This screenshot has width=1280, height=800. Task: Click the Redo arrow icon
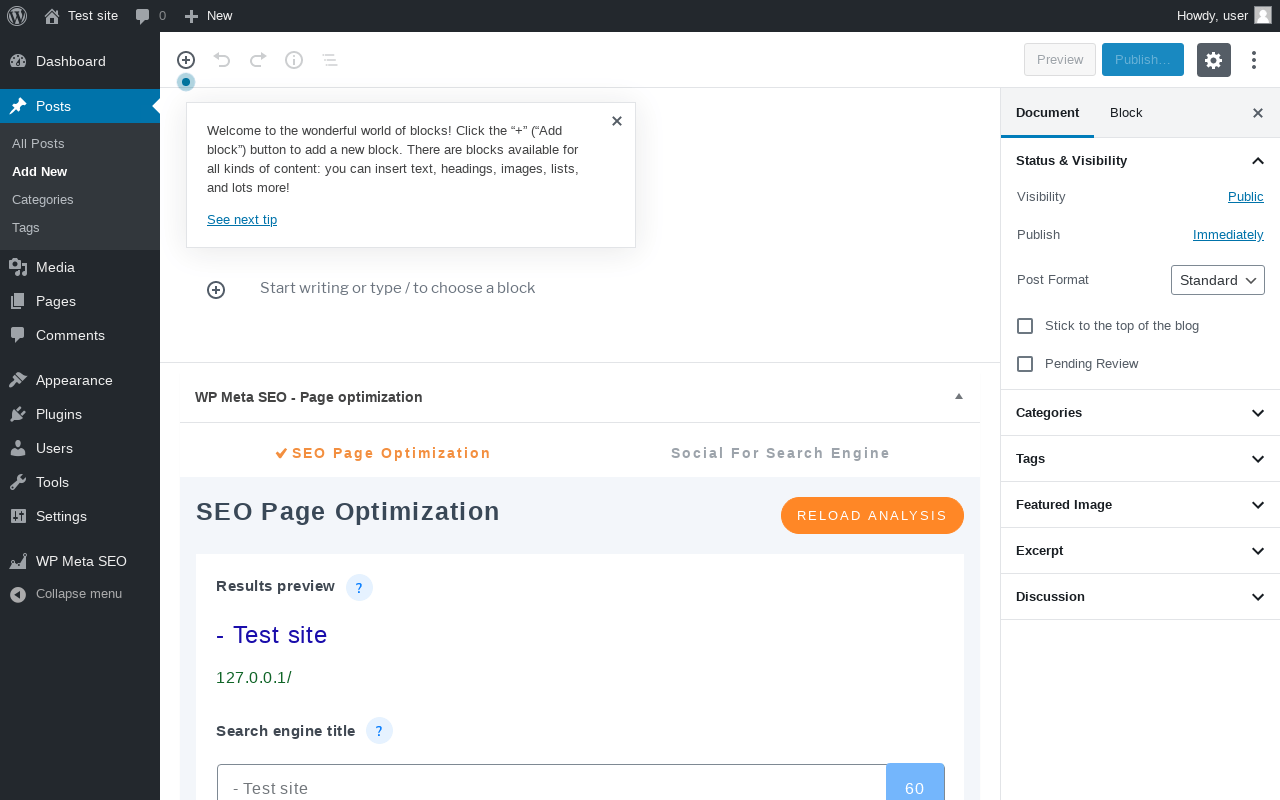258,60
